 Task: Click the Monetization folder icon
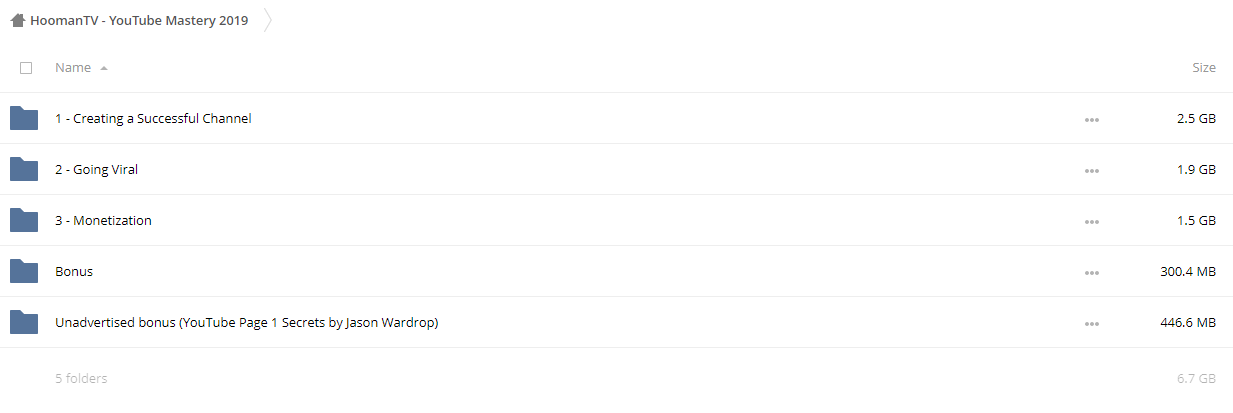pos(24,220)
